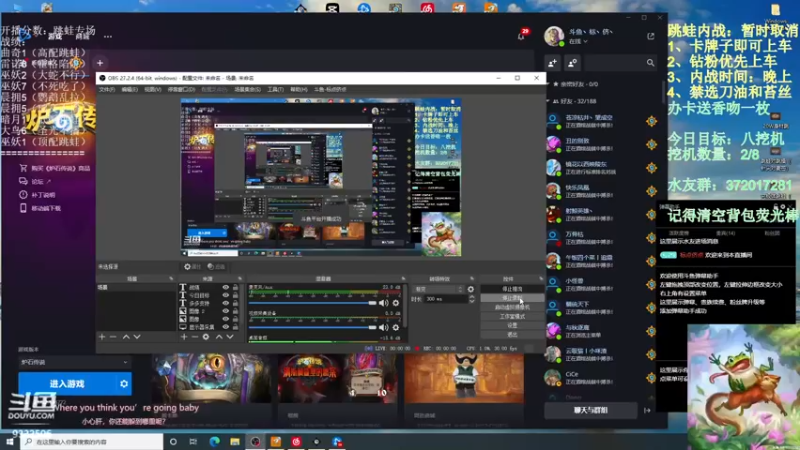Viewport: 800px width, 450px height.
Task: Click 进入游戏 play button
Action: (67, 384)
